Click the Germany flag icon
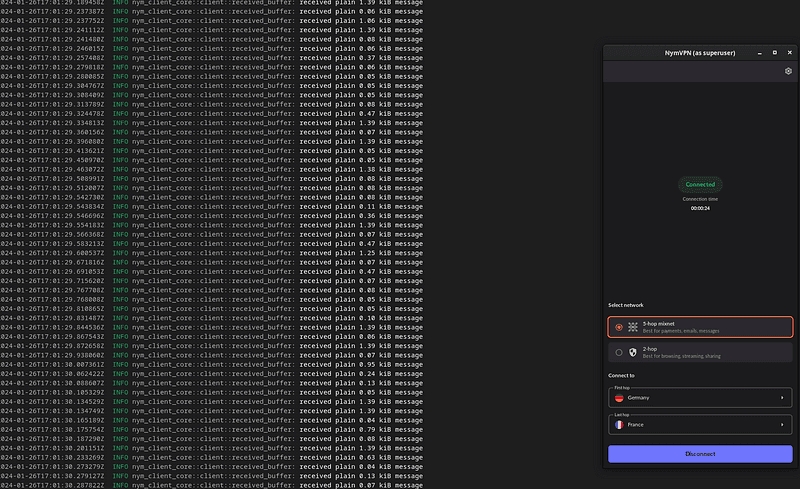The image size is (800, 489). click(x=619, y=398)
